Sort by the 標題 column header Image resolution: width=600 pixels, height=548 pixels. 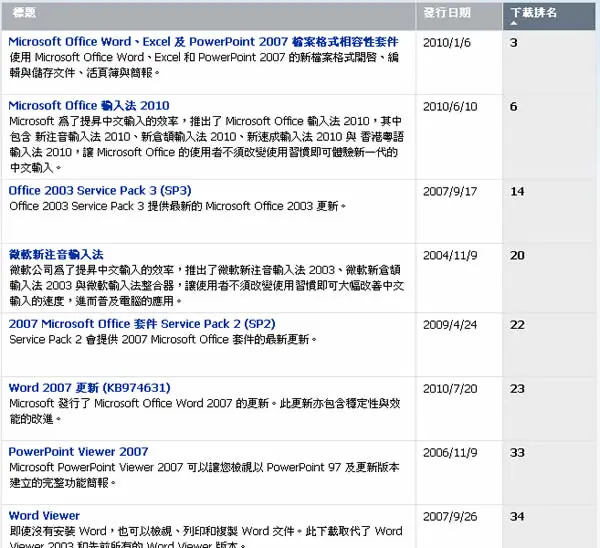point(24,13)
